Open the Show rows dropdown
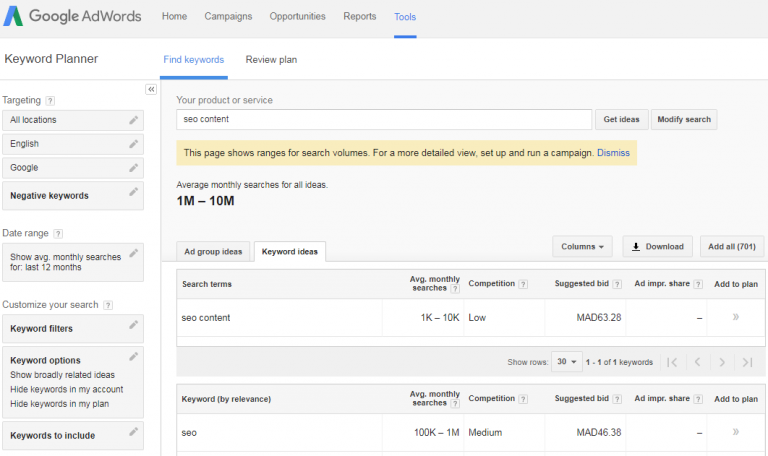Viewport: 768px width, 456px height. pyautogui.click(x=568, y=362)
